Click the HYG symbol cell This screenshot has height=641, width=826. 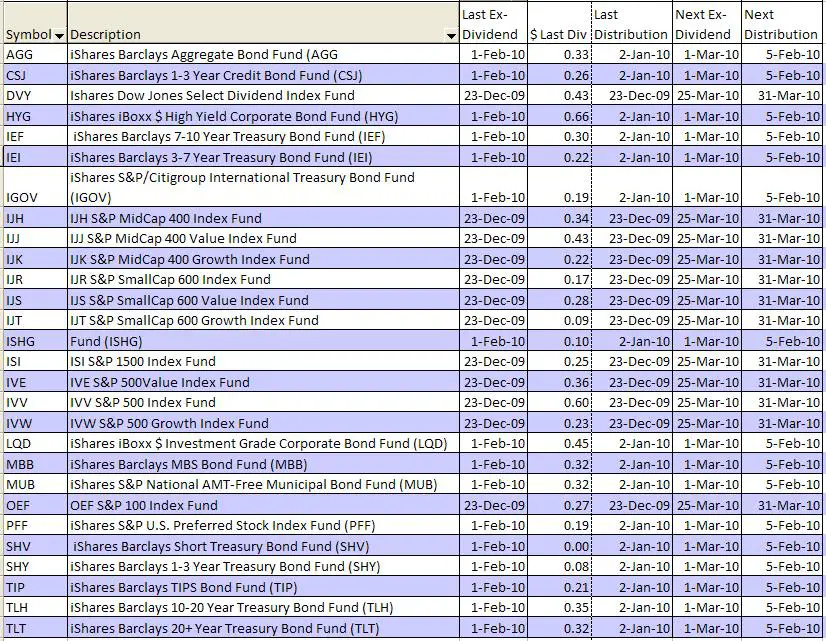pos(35,116)
